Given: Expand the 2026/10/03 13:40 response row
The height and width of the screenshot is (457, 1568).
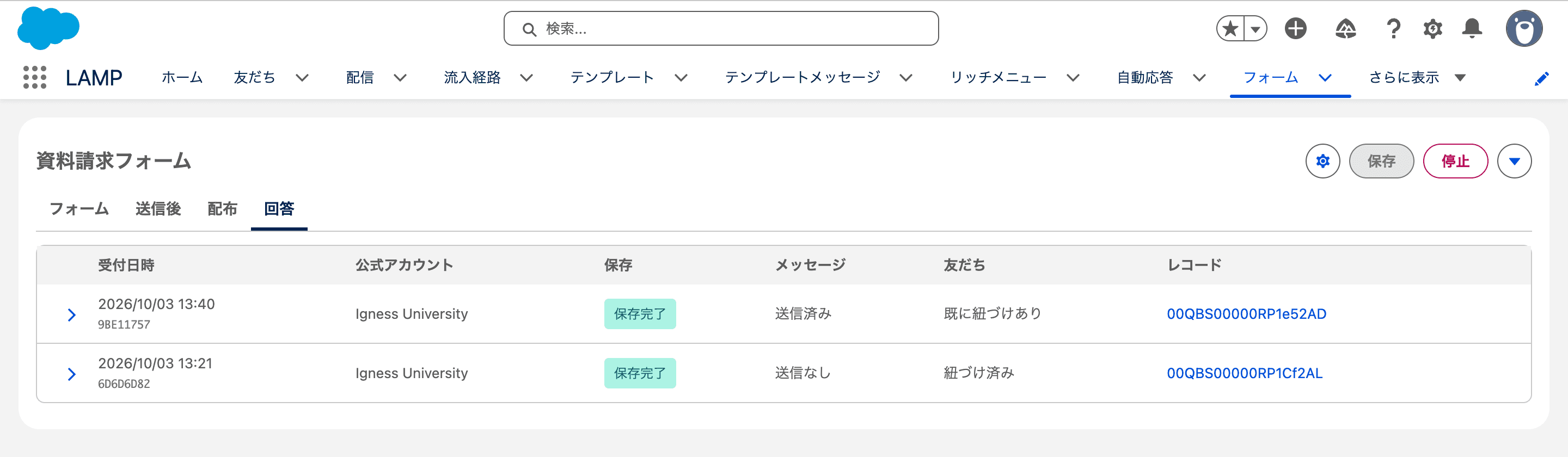Looking at the screenshot, I should click(72, 314).
